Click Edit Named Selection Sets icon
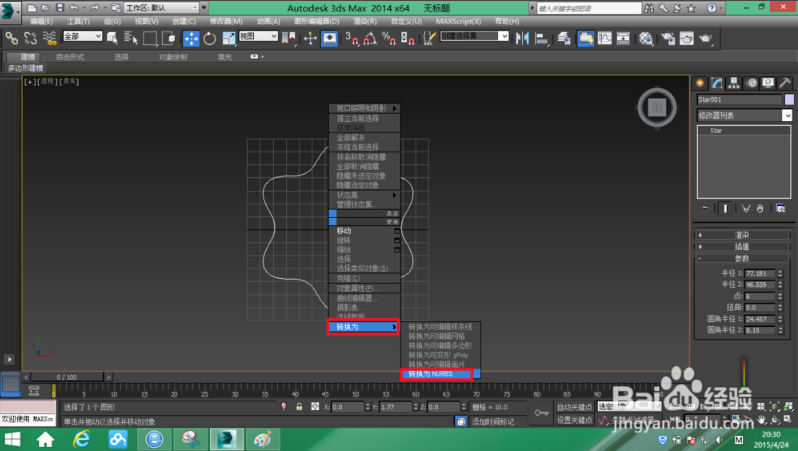Image resolution: width=798 pixels, height=451 pixels. tap(430, 38)
